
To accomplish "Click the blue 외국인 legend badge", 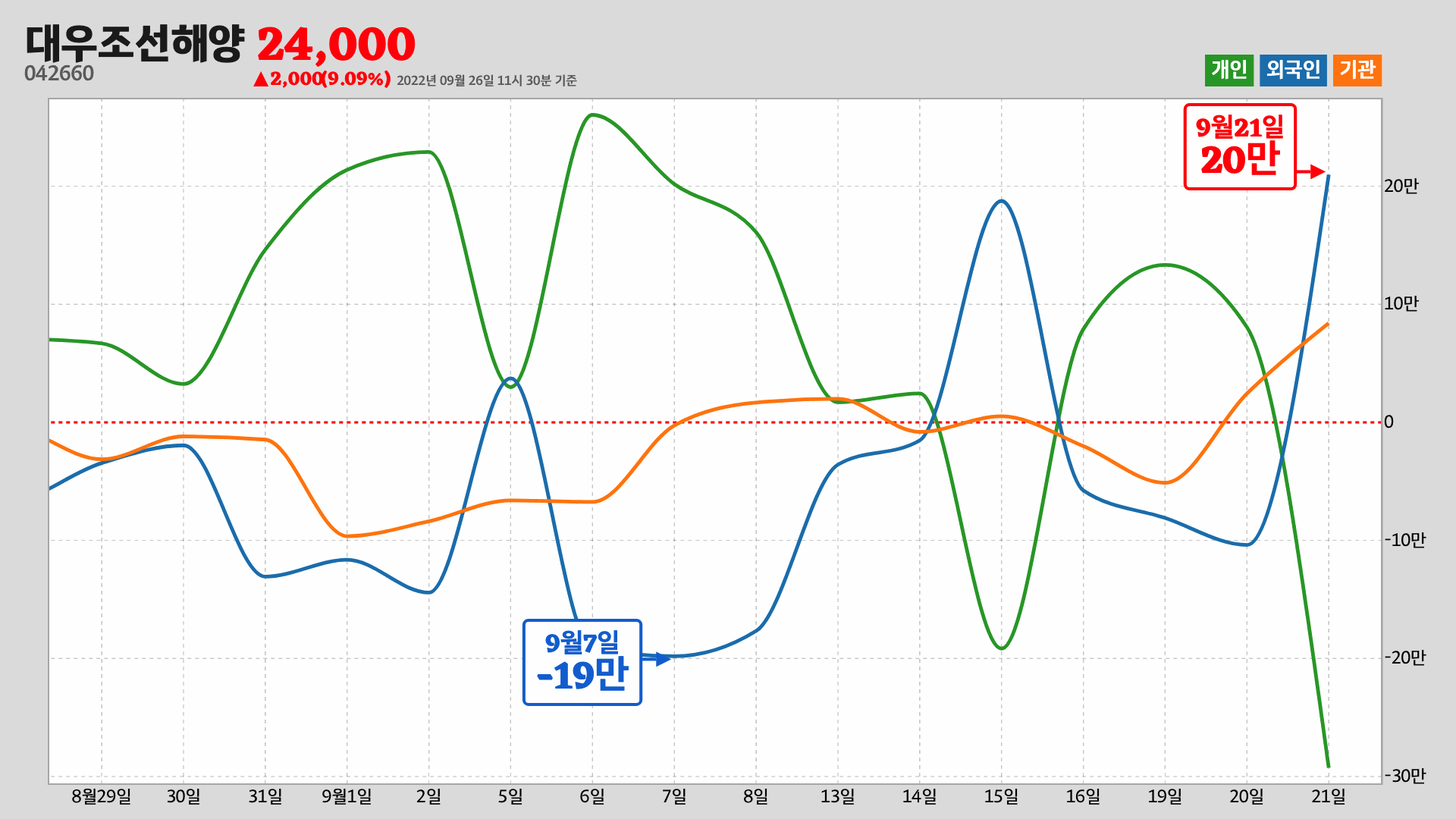I will (x=1293, y=71).
